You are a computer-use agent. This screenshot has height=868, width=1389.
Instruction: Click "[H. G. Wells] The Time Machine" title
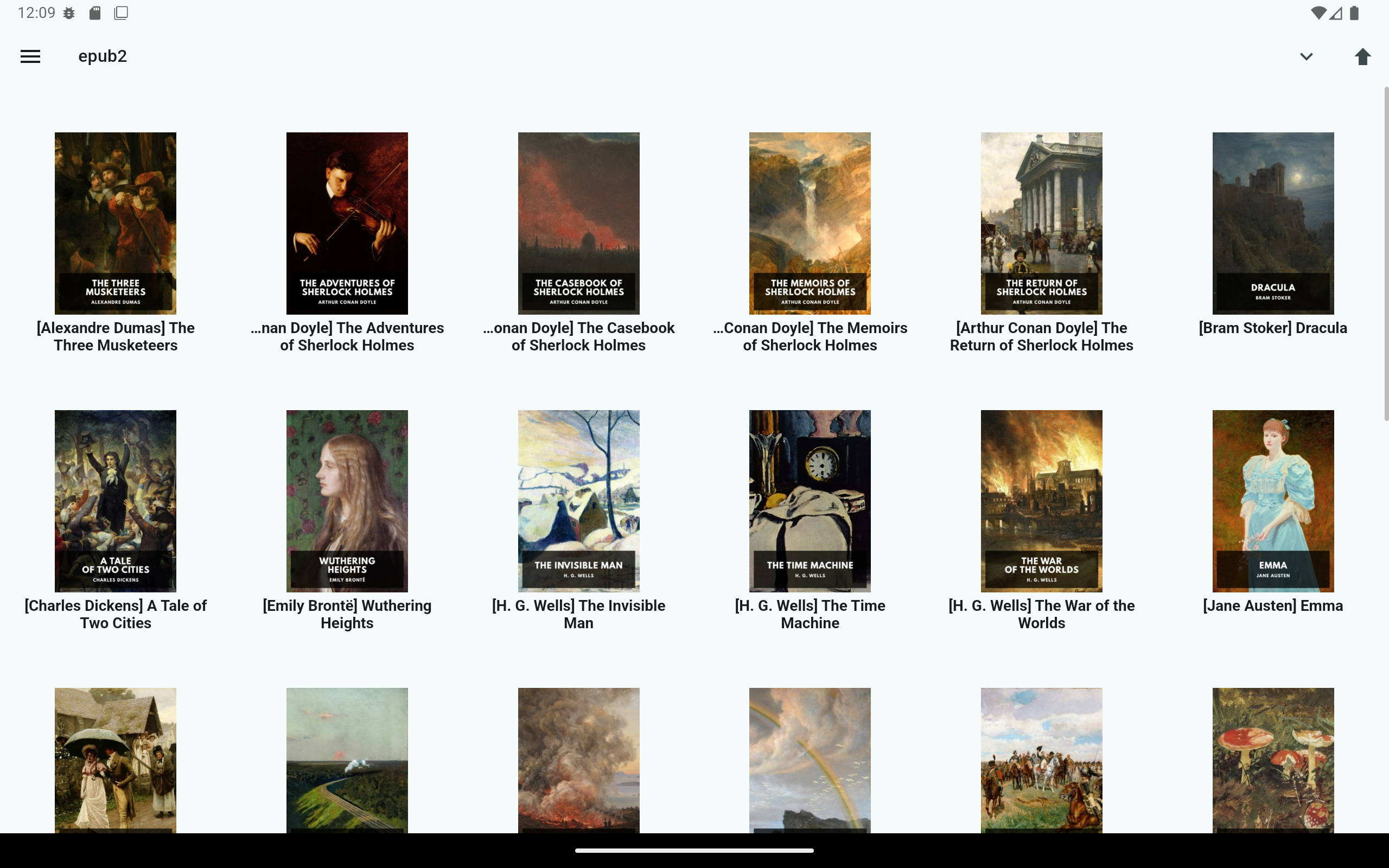810,614
